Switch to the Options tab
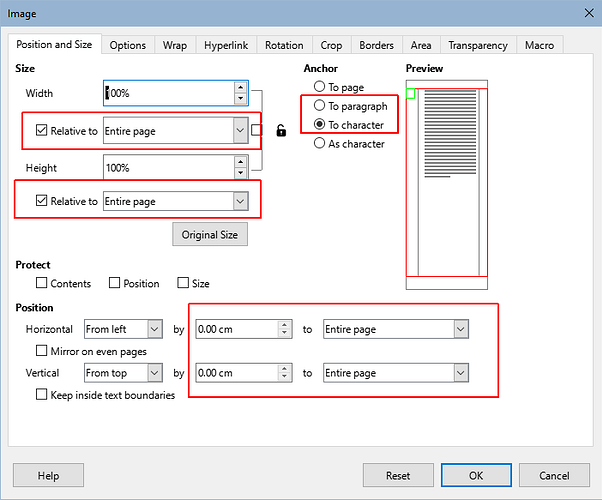 tap(128, 45)
